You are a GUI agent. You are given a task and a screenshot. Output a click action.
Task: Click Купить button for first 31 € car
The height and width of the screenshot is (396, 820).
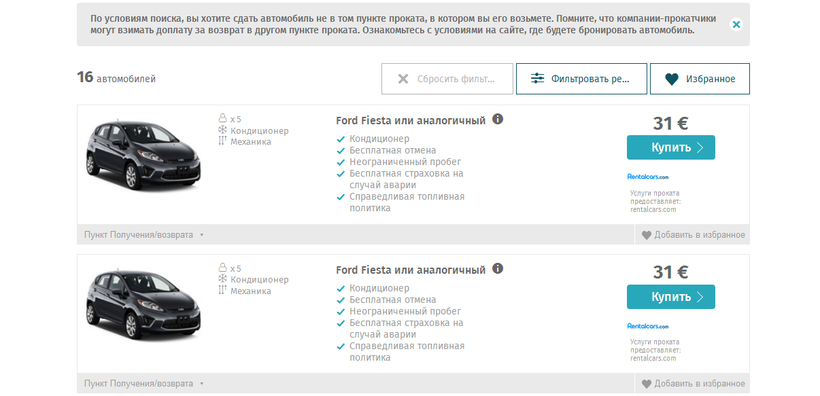(x=671, y=148)
